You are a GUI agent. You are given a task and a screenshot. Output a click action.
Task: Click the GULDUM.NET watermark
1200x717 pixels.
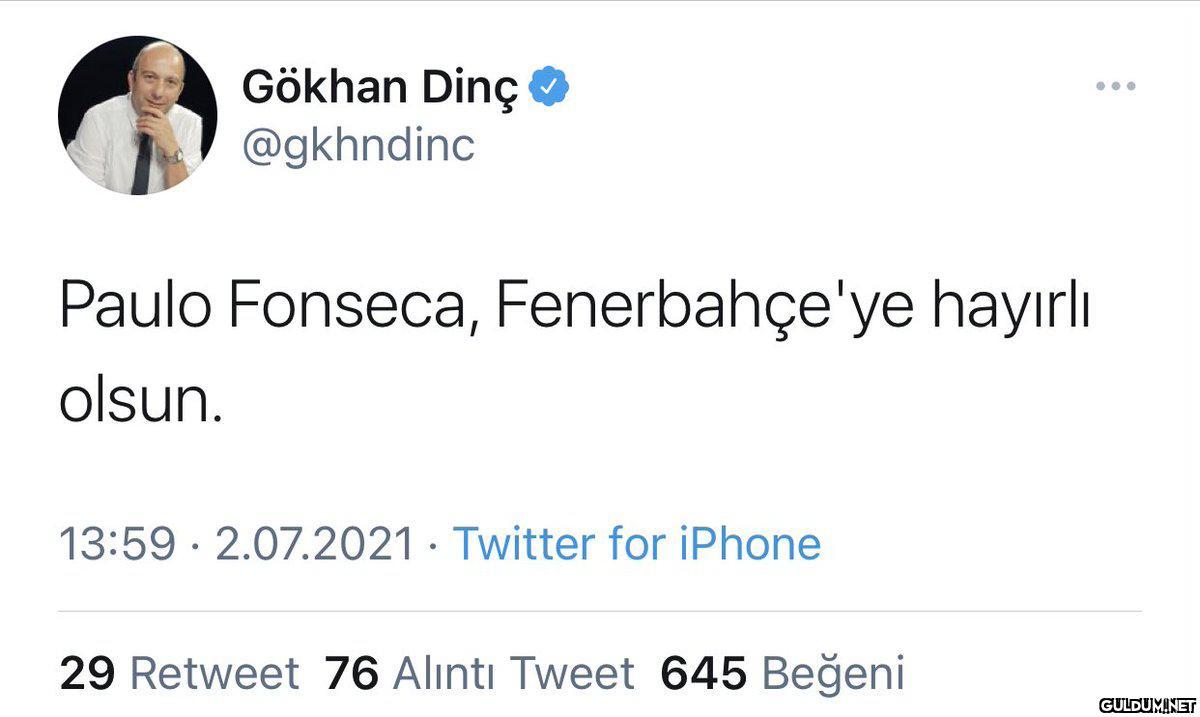coord(1146,706)
